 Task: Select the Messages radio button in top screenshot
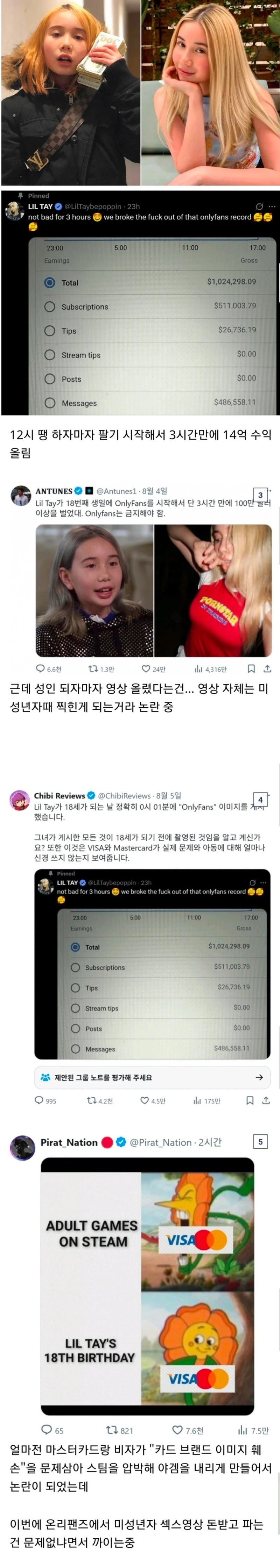point(49,402)
